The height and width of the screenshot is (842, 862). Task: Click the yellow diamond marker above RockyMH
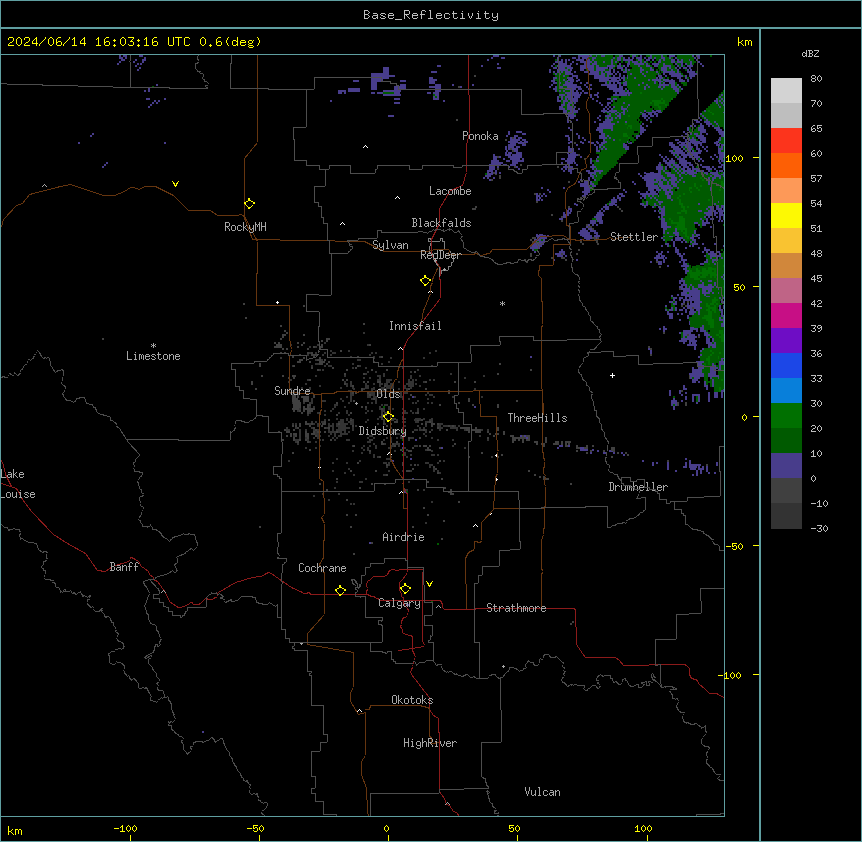click(249, 204)
